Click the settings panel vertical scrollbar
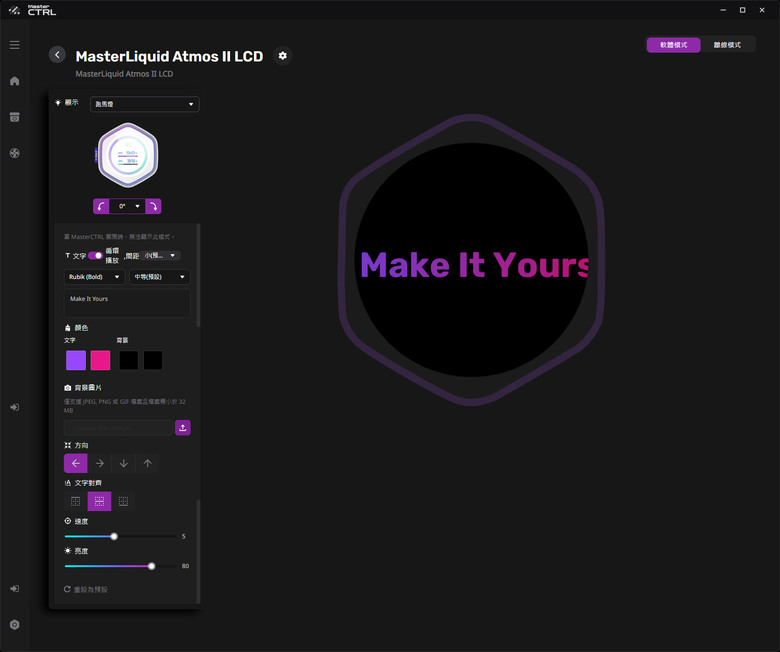The height and width of the screenshot is (652, 780). coord(198,276)
